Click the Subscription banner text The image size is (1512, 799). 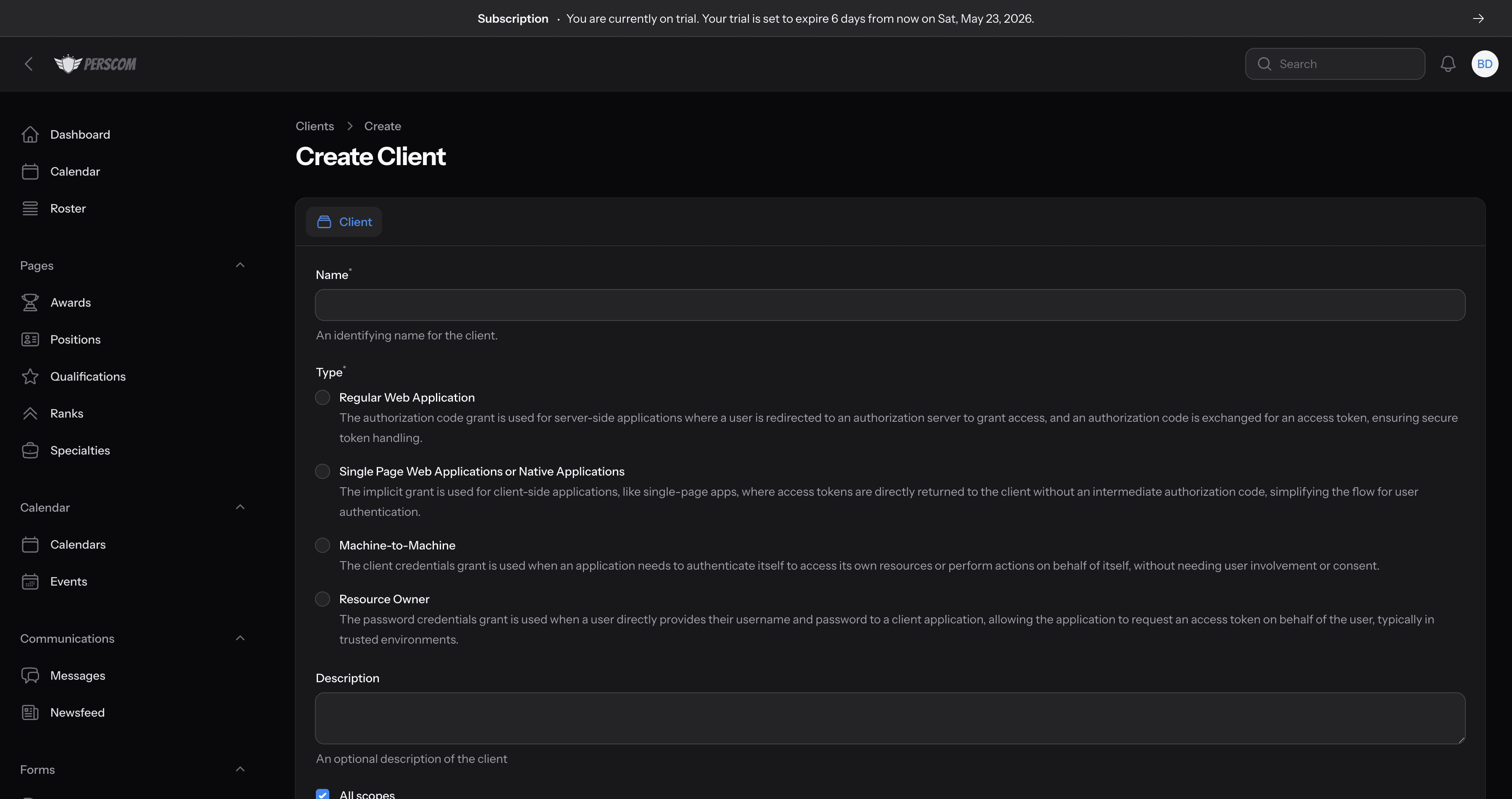tap(513, 18)
